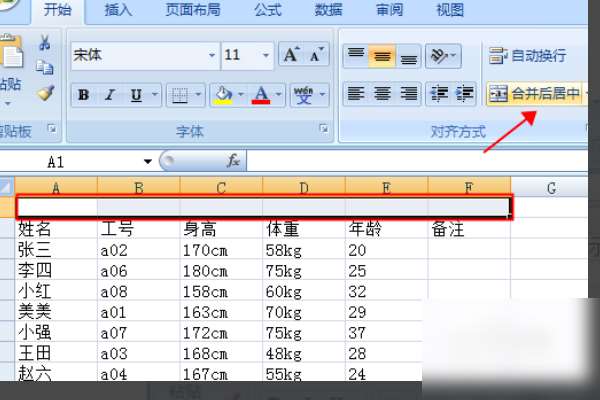Click the cell containing 158cm

(222, 291)
